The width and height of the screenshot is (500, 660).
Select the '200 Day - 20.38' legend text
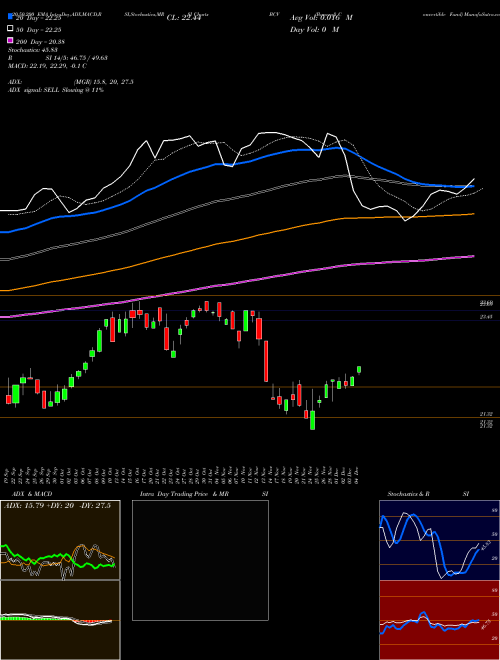[x=40, y=42]
